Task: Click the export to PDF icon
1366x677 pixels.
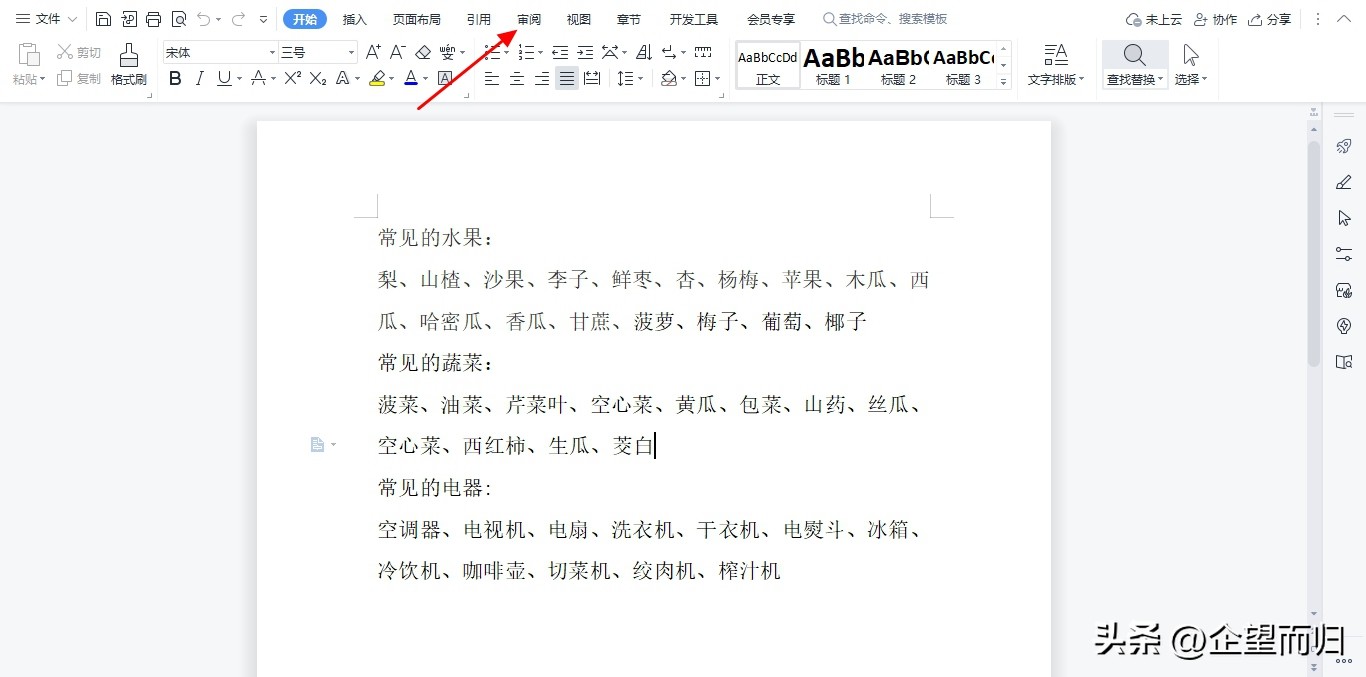Action: [129, 19]
